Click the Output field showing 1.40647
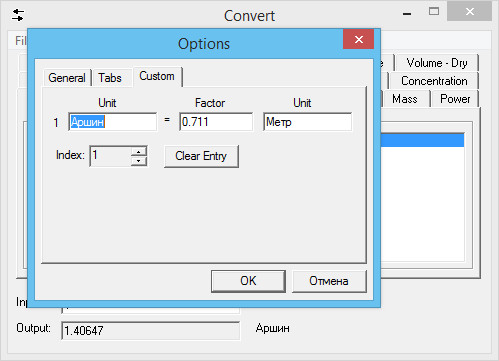499x361 pixels. [x=150, y=330]
